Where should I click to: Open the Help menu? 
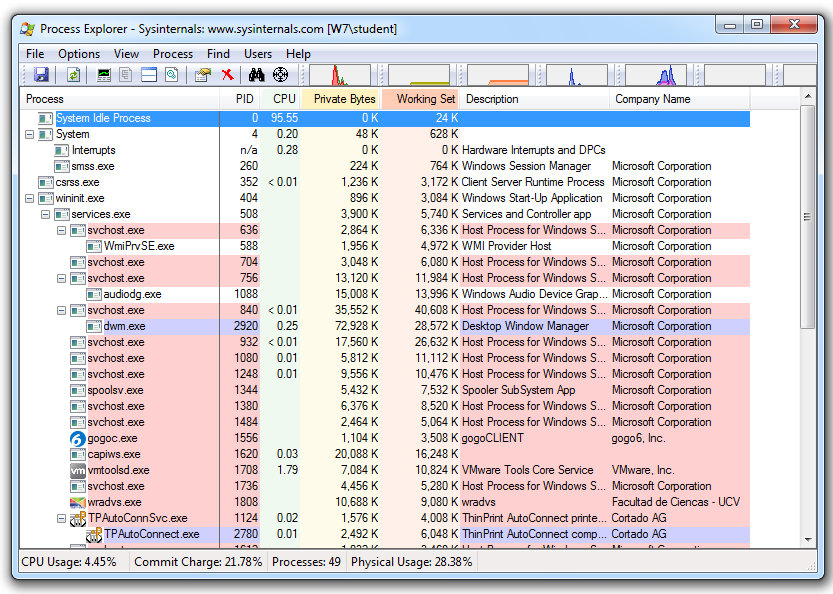click(x=298, y=54)
